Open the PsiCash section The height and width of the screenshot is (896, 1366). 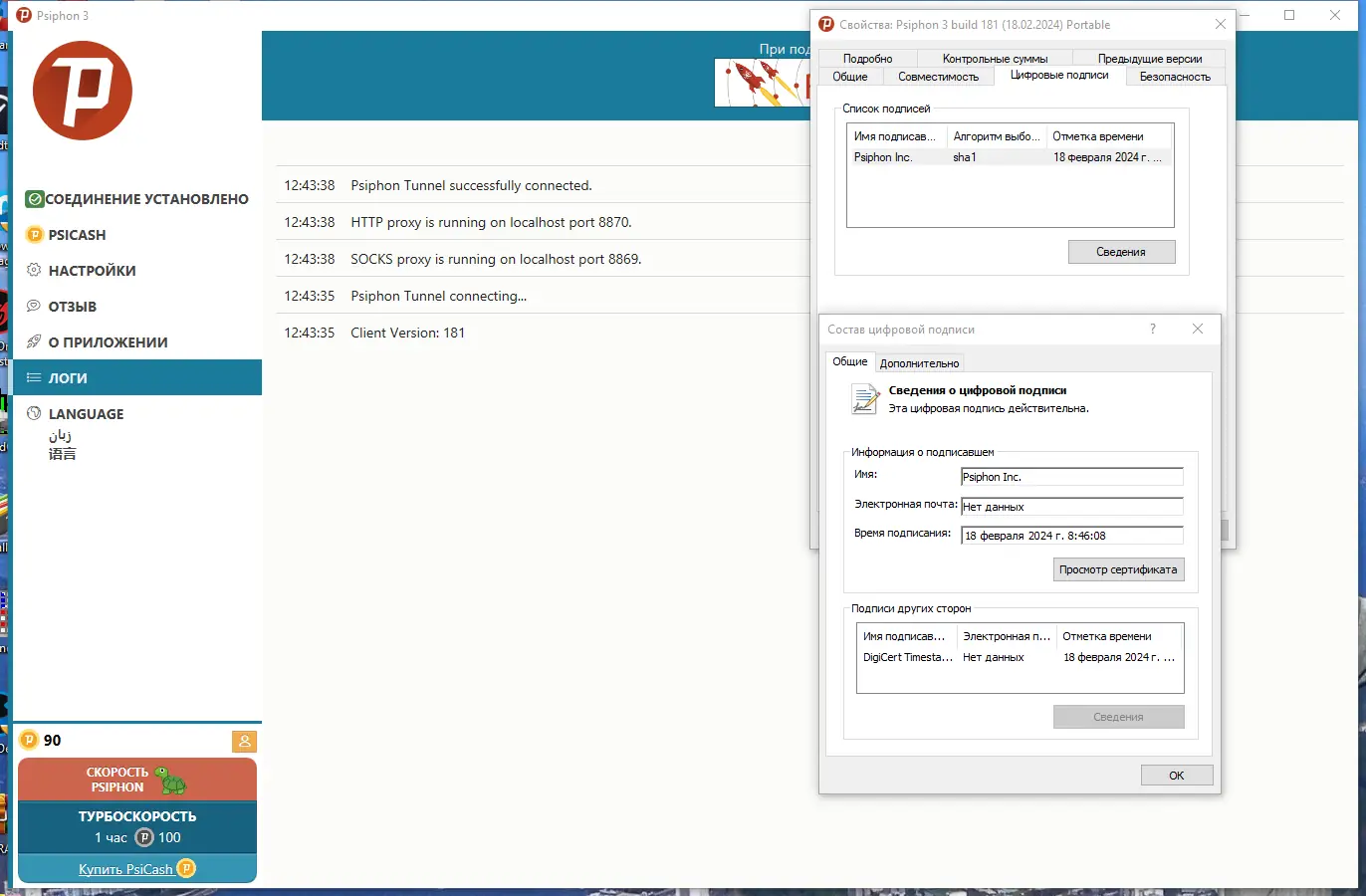pyautogui.click(x=137, y=235)
